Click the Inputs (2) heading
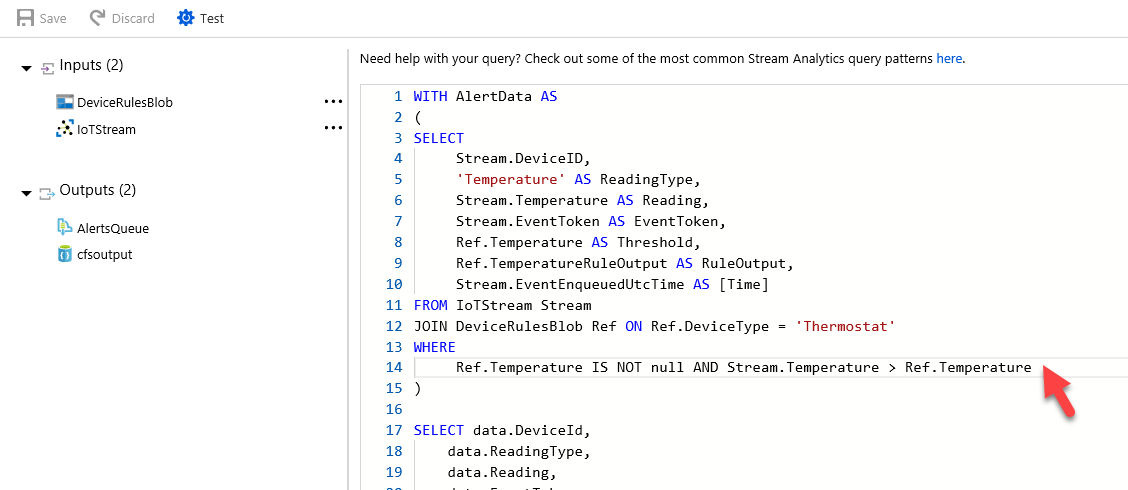The image size is (1128, 490). coord(91,65)
